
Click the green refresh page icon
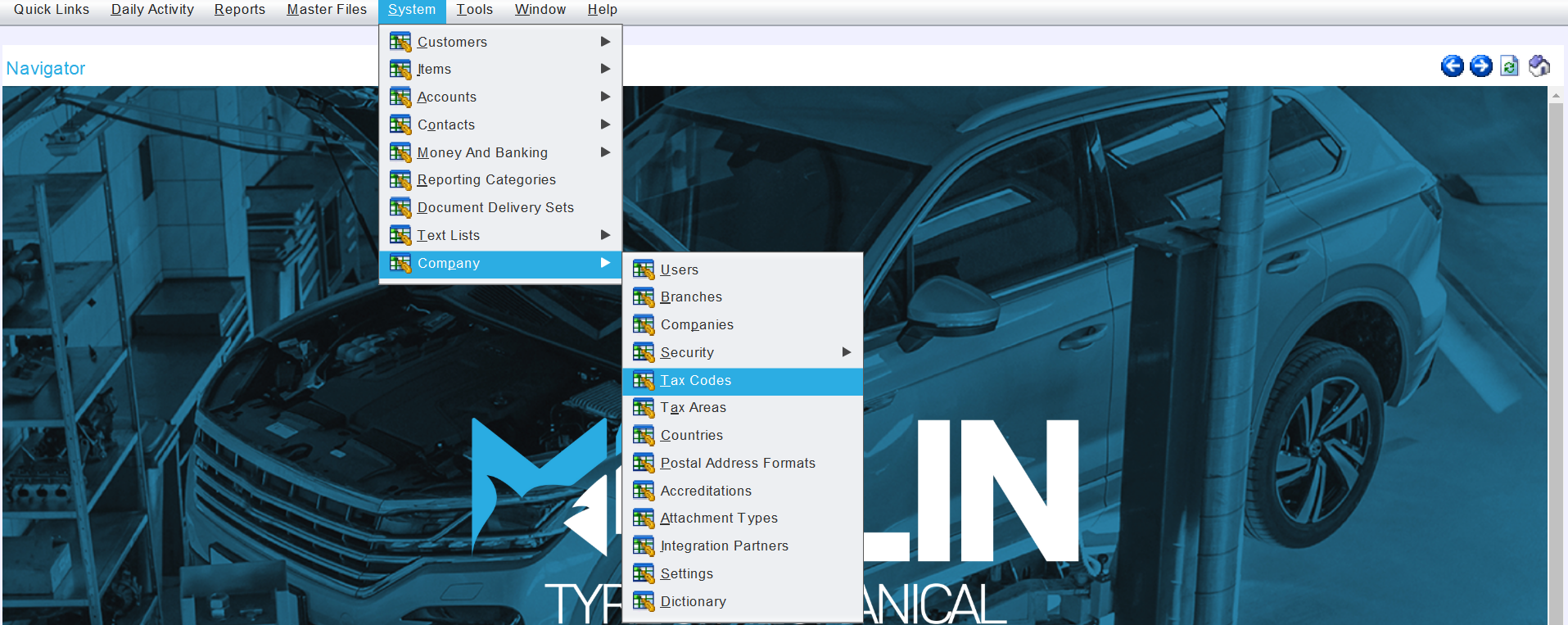1509,66
